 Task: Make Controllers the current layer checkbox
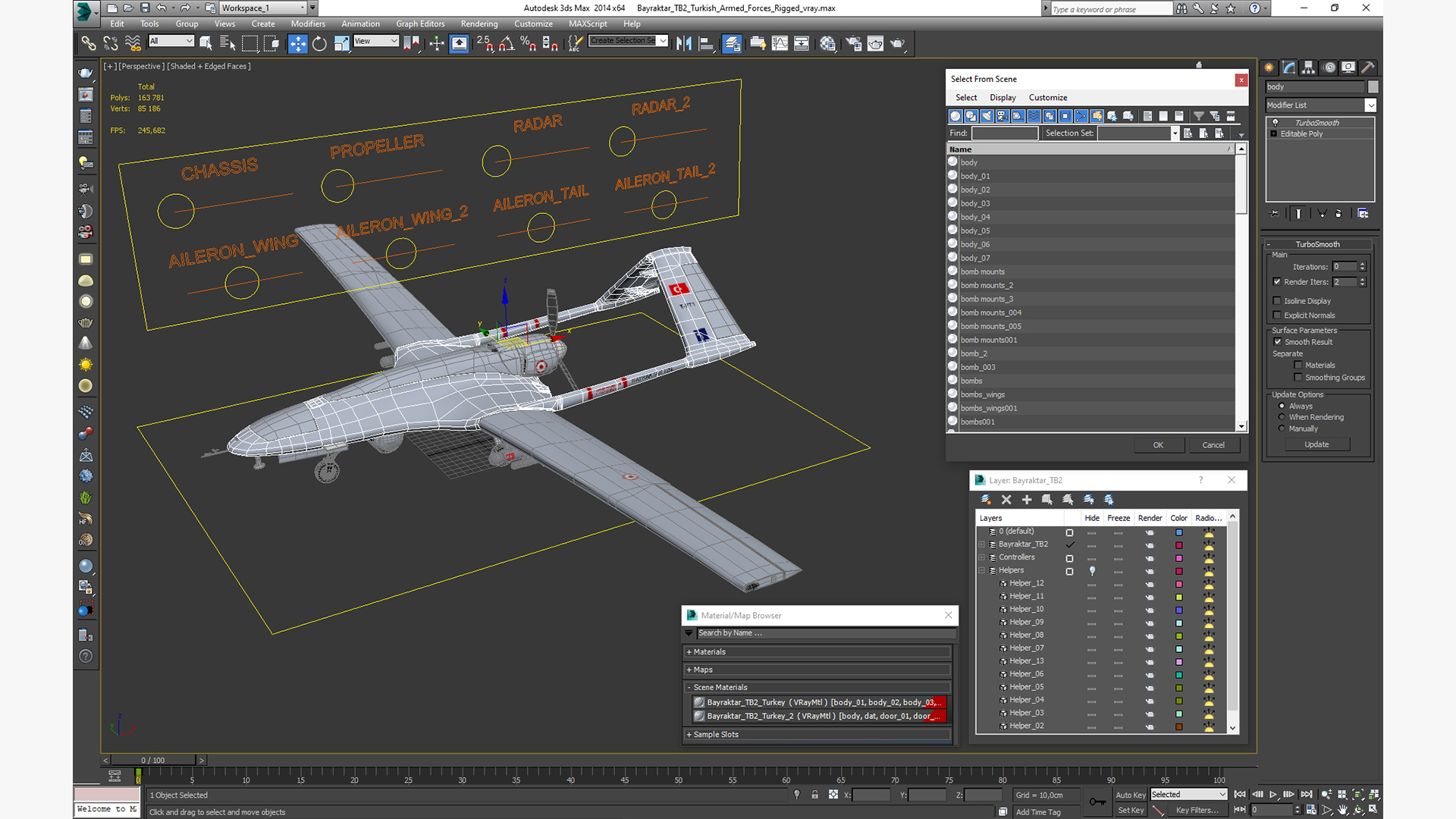(x=1069, y=558)
